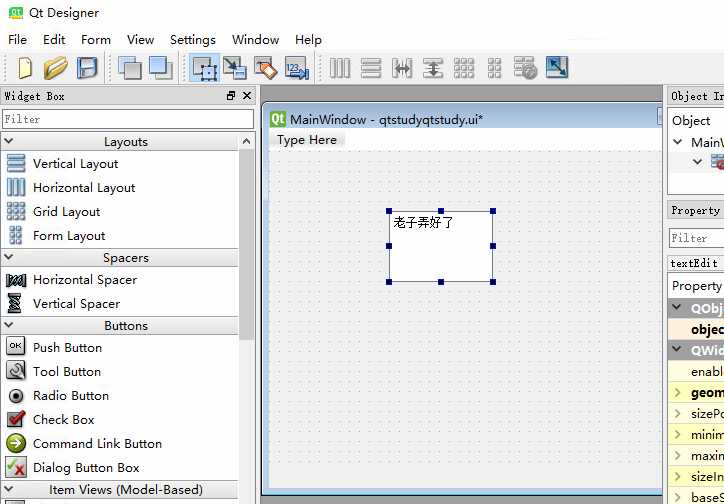The width and height of the screenshot is (724, 504).
Task: Collapse the Spacers category
Action: (9, 257)
